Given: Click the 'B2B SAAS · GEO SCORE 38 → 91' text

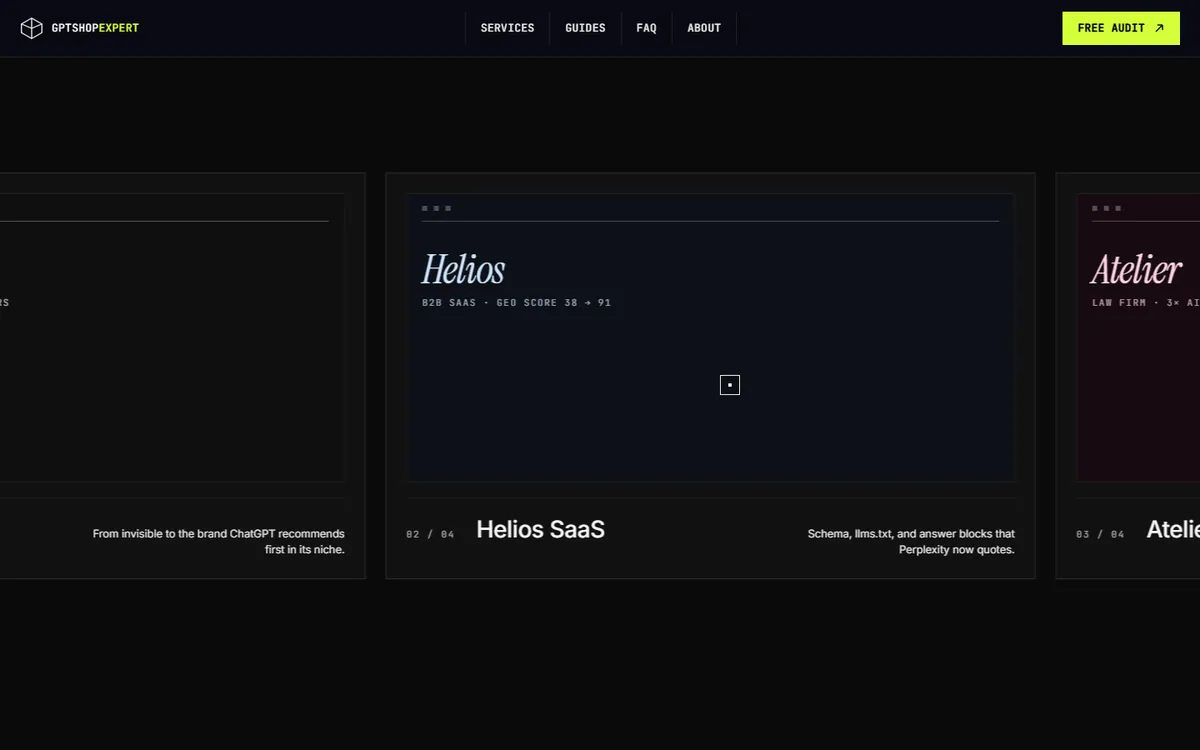Looking at the screenshot, I should (x=516, y=303).
